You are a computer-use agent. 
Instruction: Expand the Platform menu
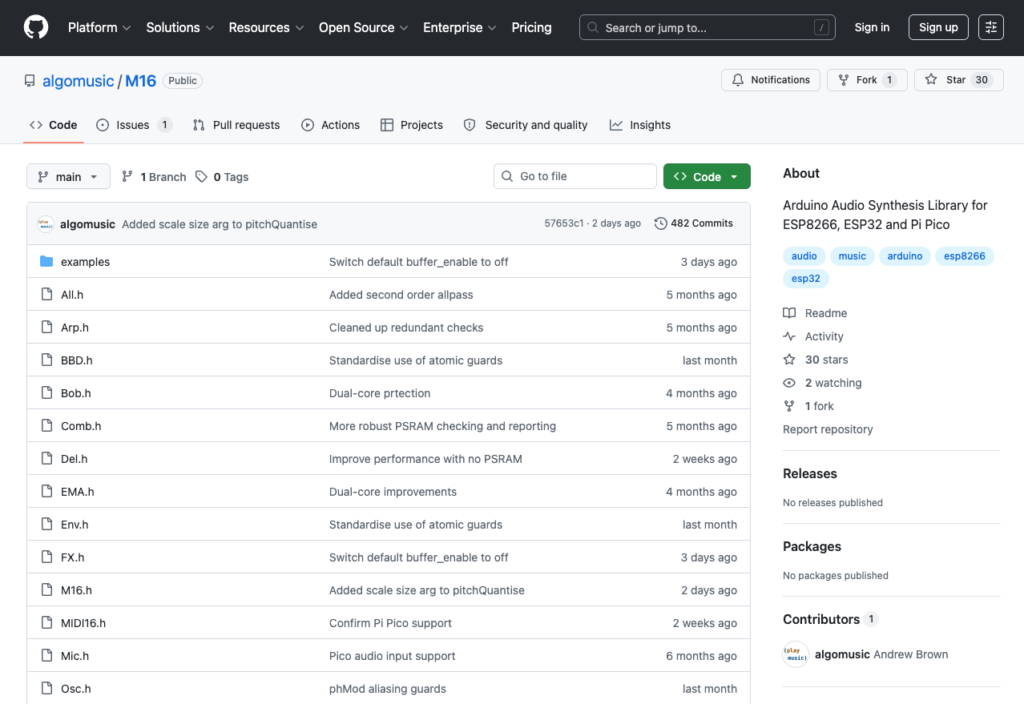[x=99, y=27]
